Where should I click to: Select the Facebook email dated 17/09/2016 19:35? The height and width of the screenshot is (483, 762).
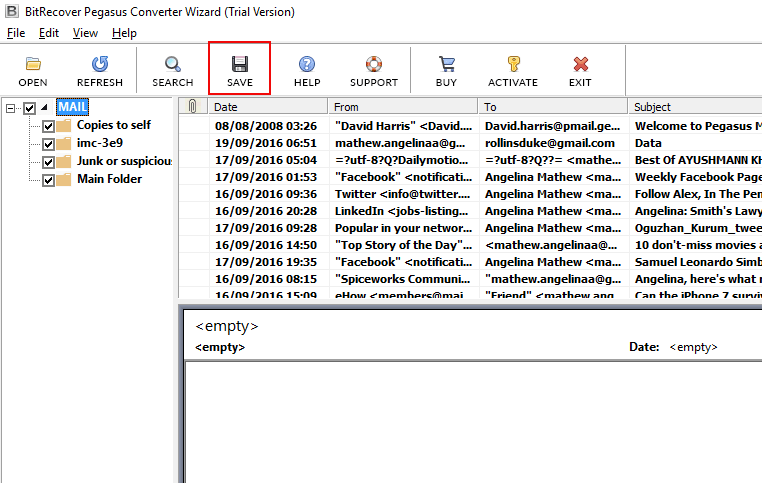[x=470, y=262]
